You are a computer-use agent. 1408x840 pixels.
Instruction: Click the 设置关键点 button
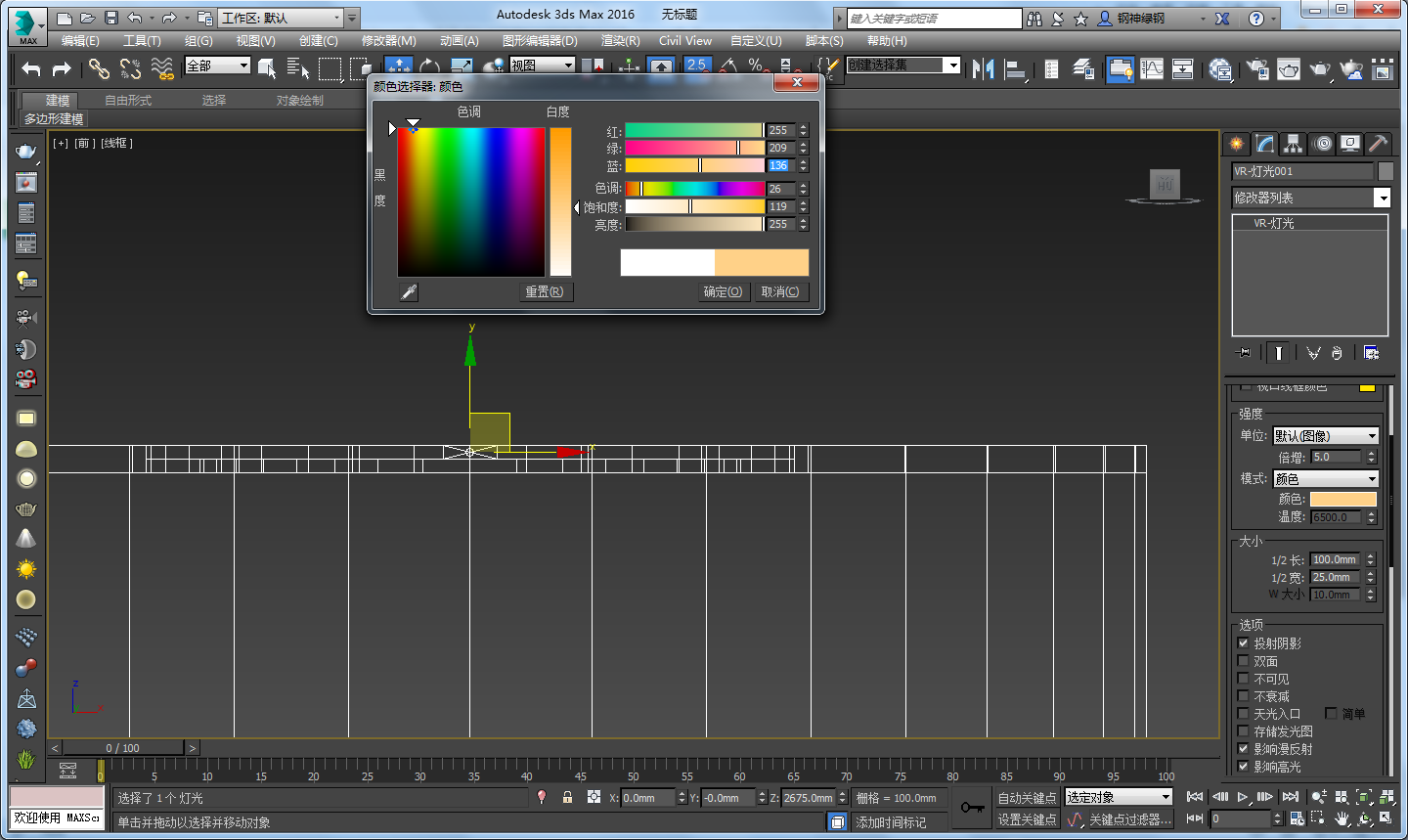click(1027, 819)
